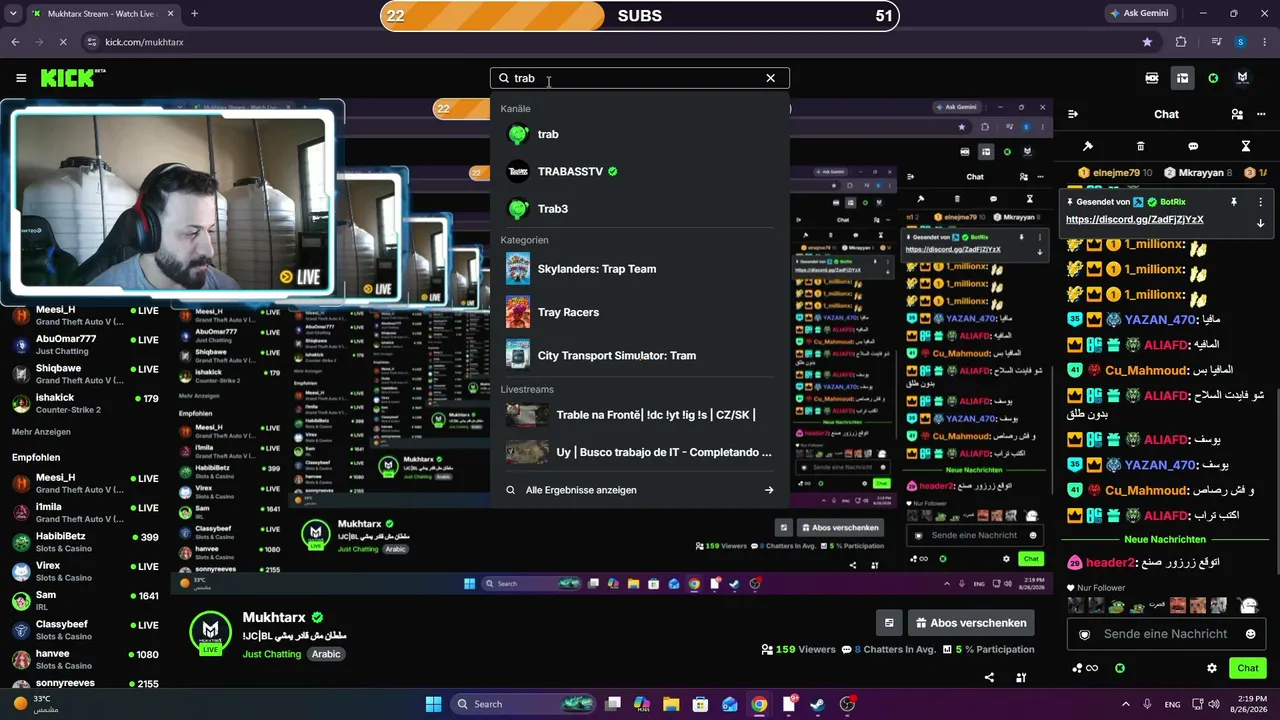Open the Skylanders: Trap Team category
The height and width of the screenshot is (720, 1280).
click(x=640, y=269)
